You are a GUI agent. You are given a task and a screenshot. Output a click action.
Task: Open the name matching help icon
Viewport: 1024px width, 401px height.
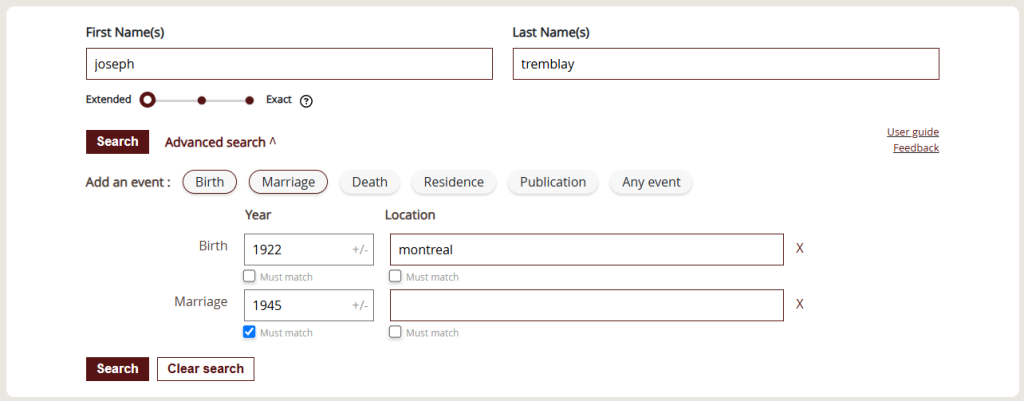[x=306, y=101]
